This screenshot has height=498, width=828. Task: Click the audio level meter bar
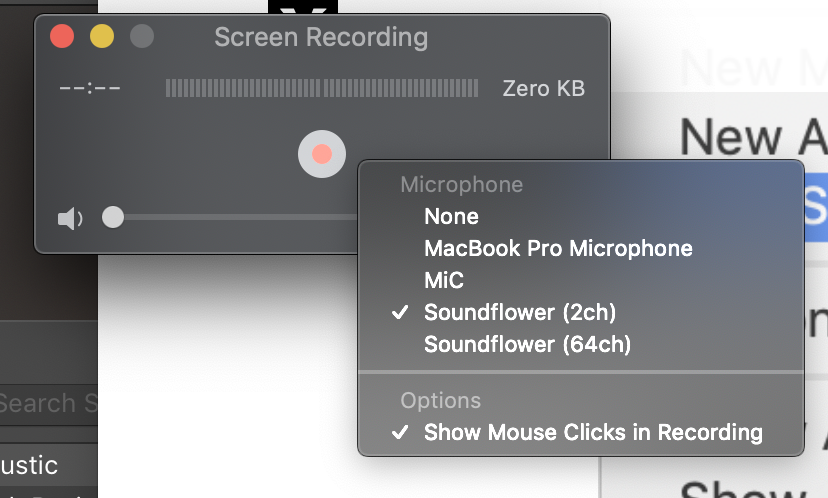click(x=322, y=88)
